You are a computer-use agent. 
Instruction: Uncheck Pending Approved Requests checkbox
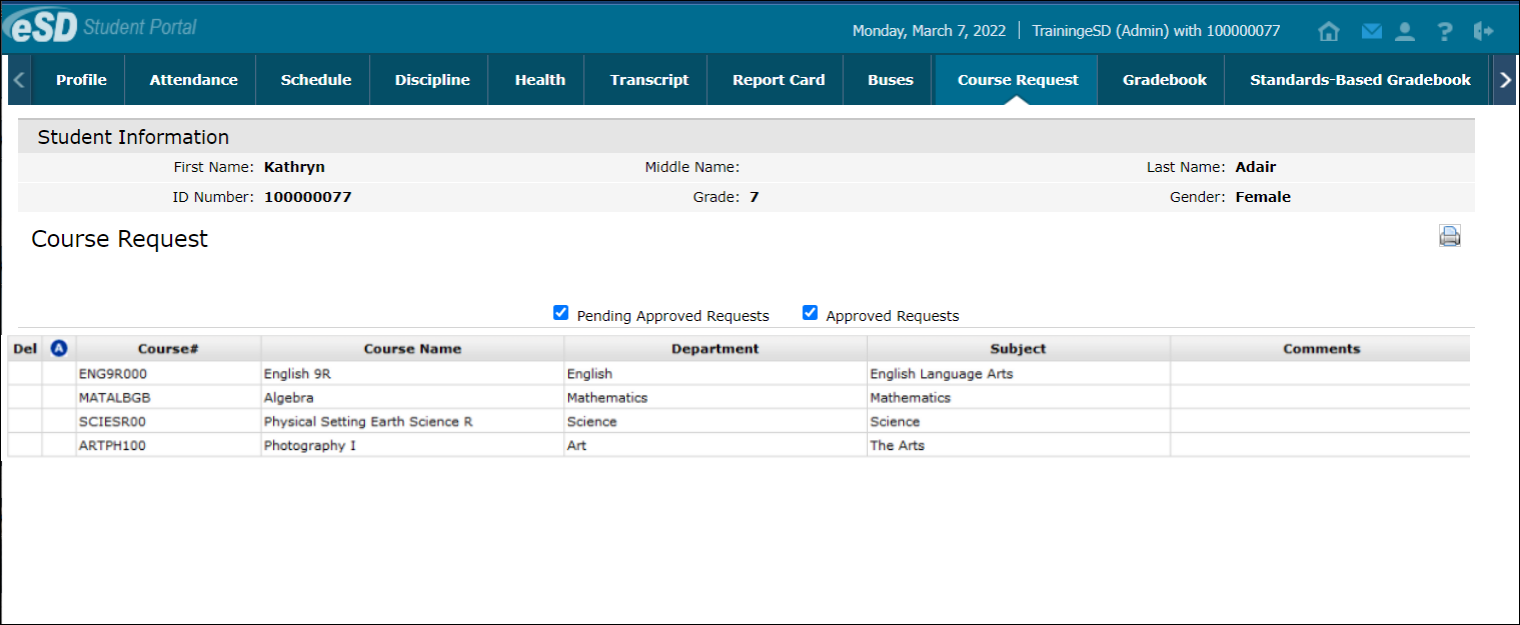[561, 313]
